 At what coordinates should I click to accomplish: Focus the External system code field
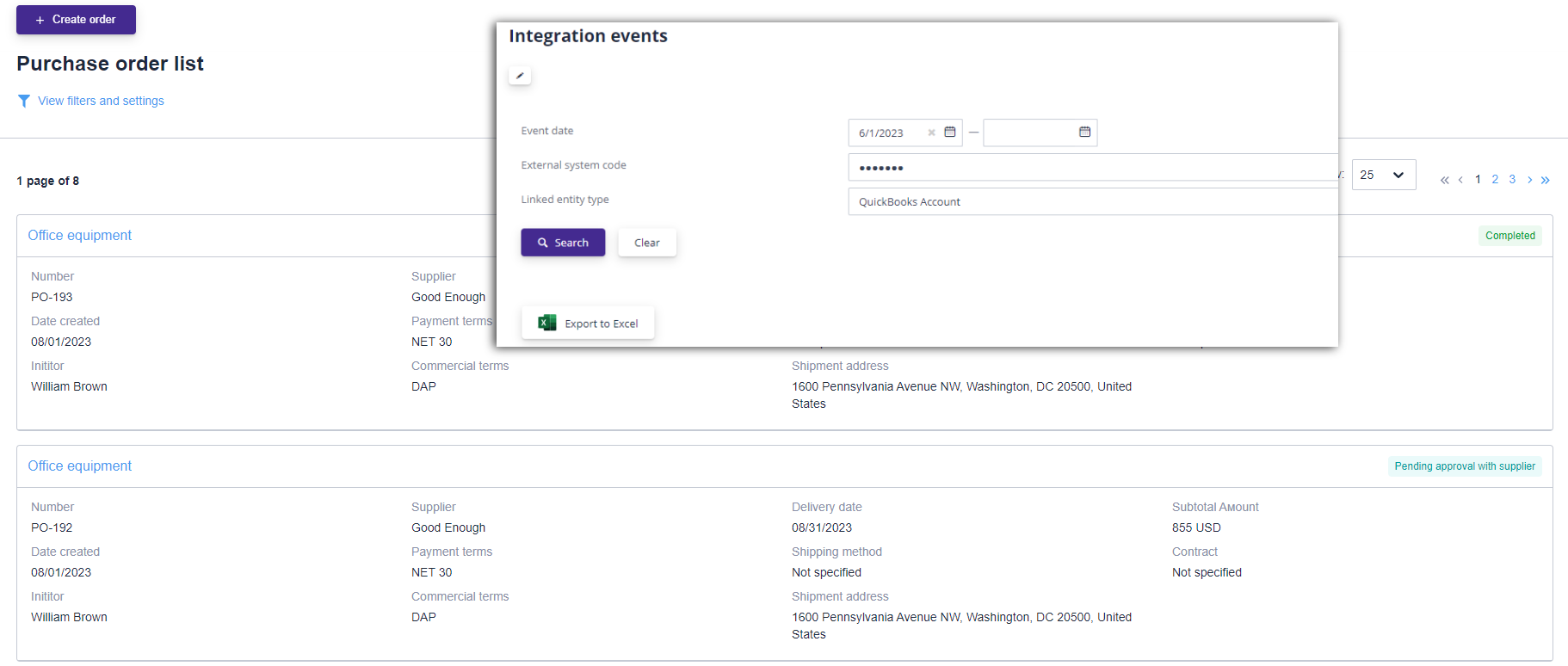click(x=1091, y=168)
